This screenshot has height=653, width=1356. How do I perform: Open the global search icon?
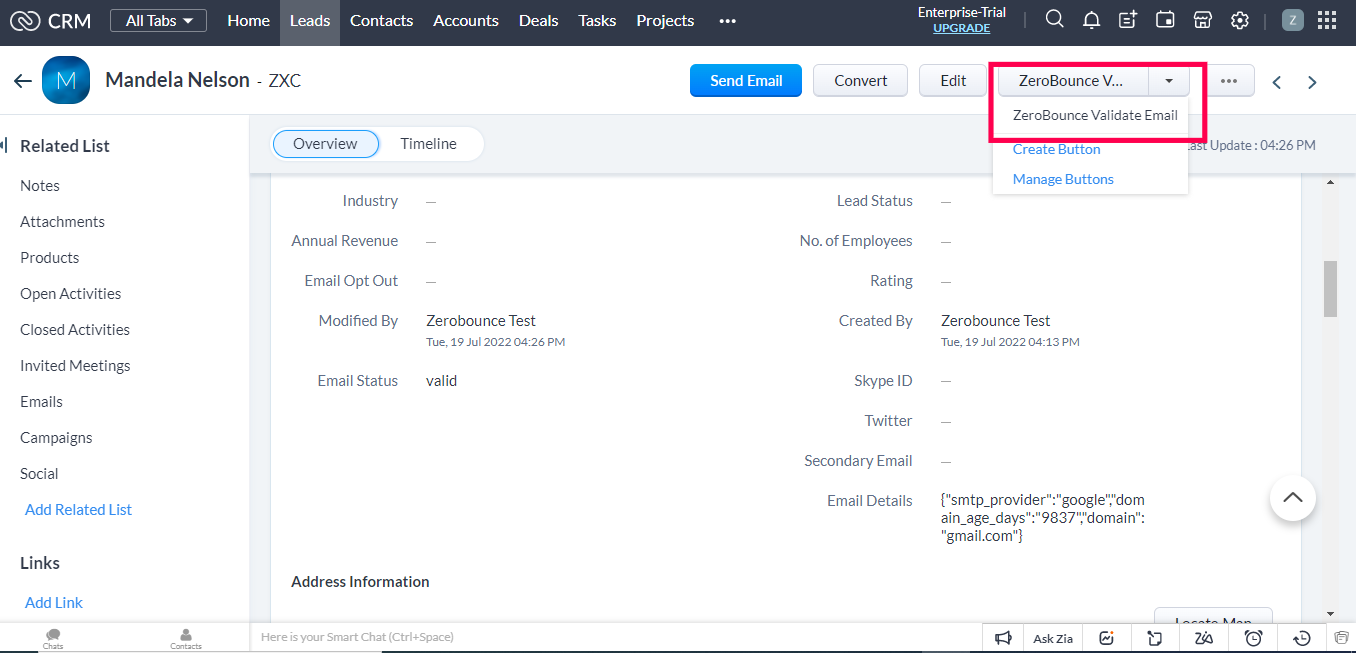tap(1054, 20)
